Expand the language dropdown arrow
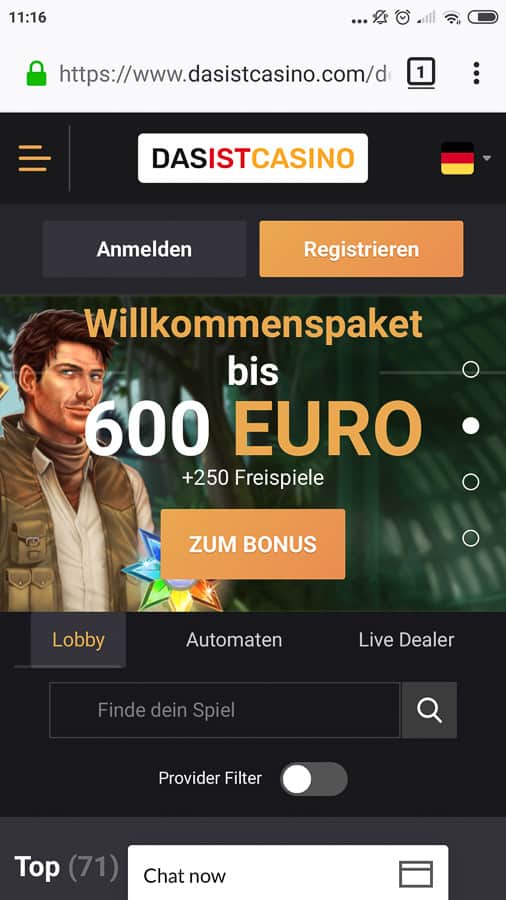506x900 pixels. [486, 158]
